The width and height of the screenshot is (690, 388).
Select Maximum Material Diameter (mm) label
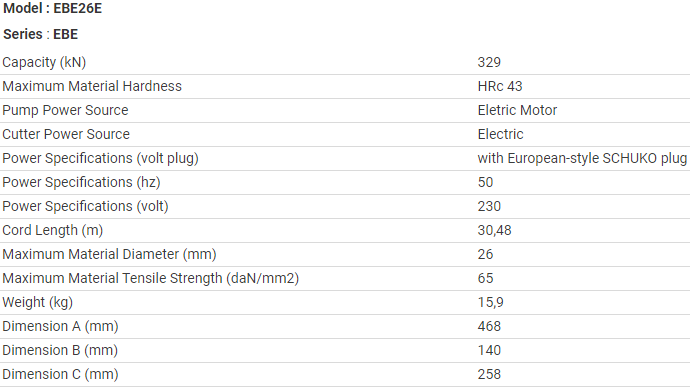click(x=109, y=255)
